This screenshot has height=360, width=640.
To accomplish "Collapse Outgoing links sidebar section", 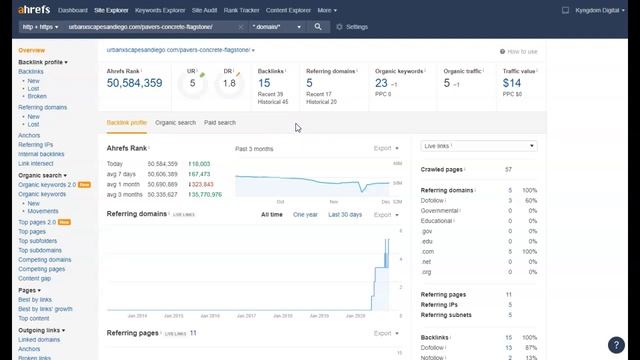I will 42,330.
